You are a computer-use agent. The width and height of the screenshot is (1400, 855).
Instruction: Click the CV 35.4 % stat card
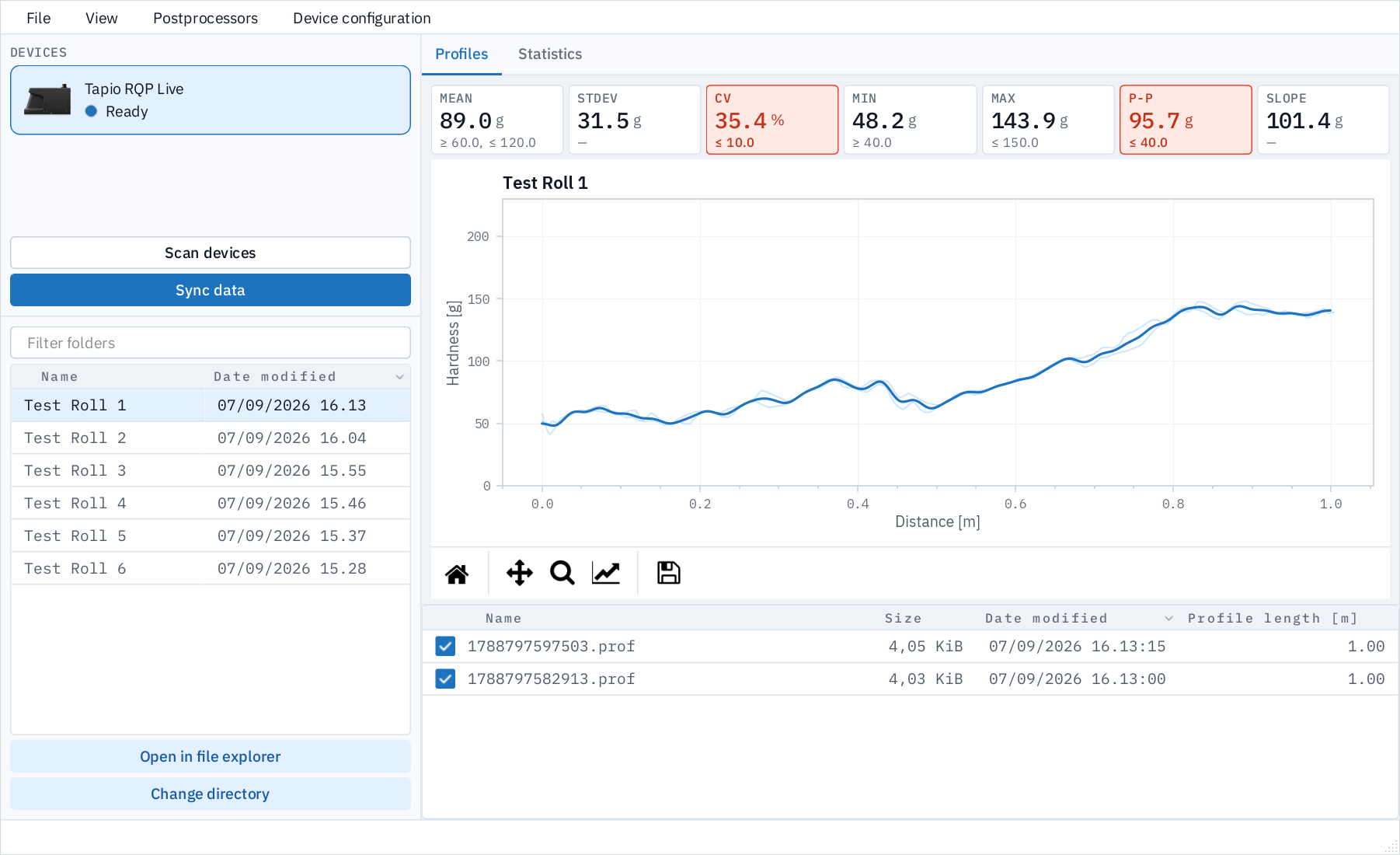(x=772, y=120)
